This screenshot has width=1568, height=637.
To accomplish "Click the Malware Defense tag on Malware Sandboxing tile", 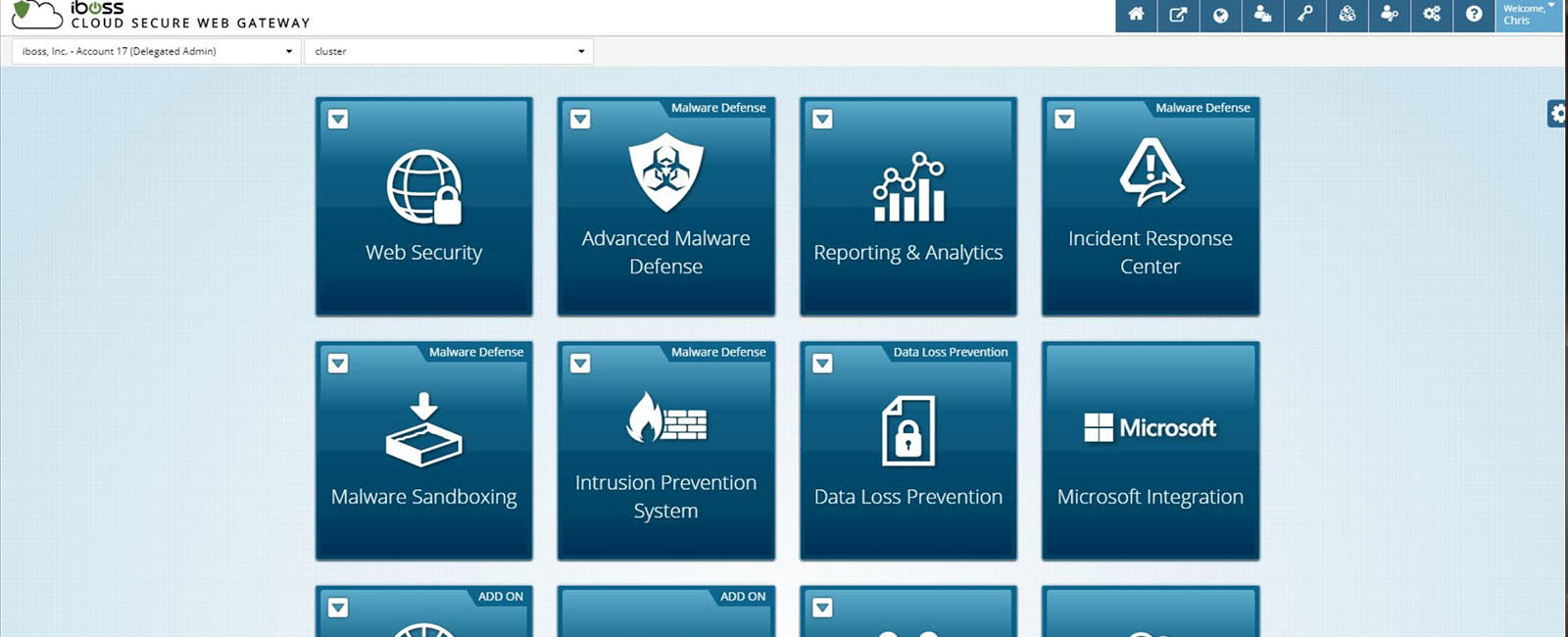I will click(x=476, y=352).
